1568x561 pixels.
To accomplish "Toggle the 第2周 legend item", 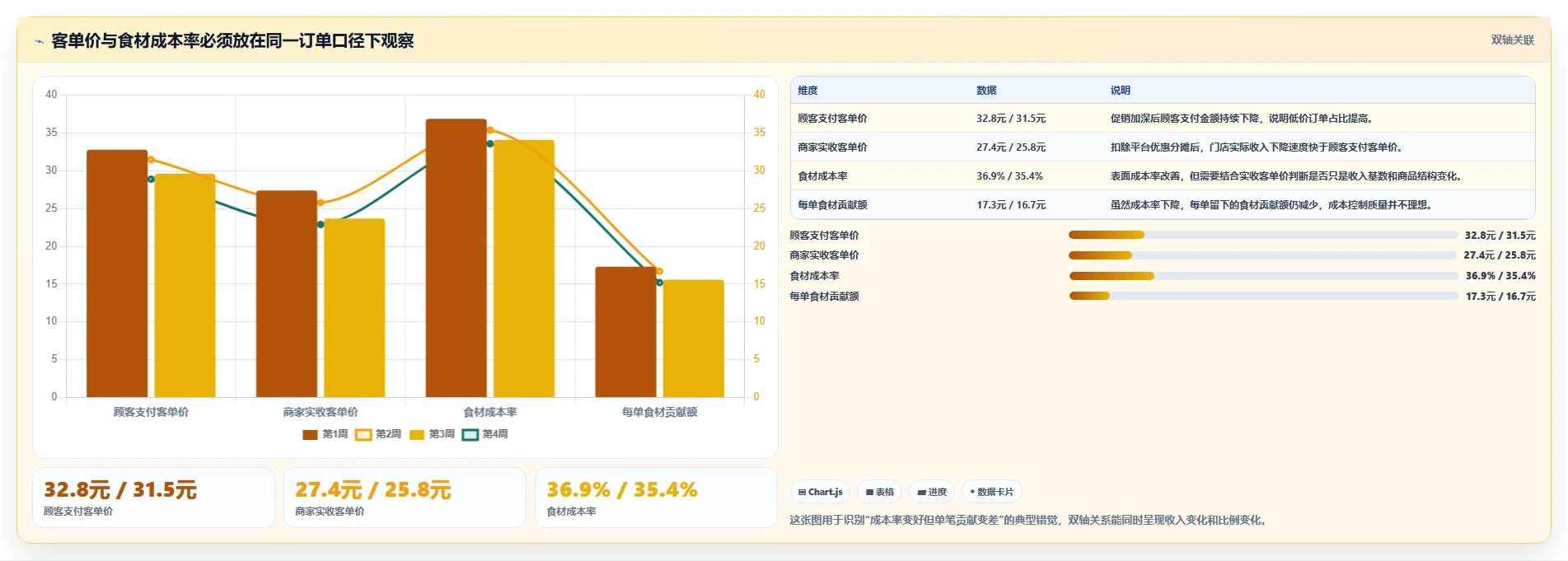I will tap(378, 434).
